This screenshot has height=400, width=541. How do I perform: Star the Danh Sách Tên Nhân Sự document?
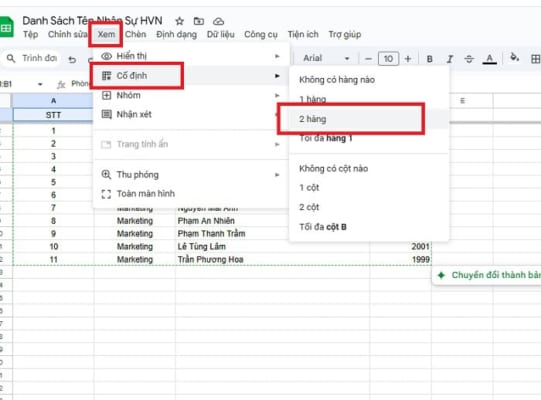[x=179, y=21]
